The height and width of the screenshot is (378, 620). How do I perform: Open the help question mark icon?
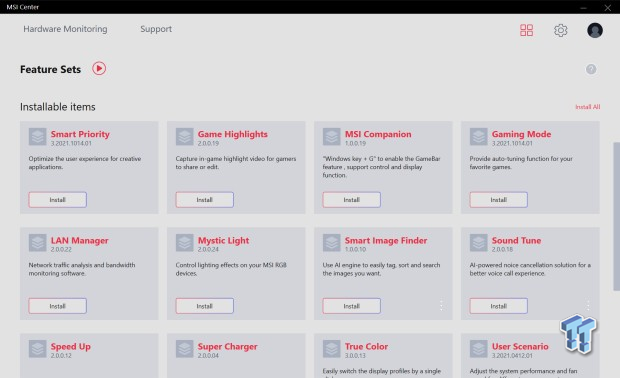[x=591, y=69]
